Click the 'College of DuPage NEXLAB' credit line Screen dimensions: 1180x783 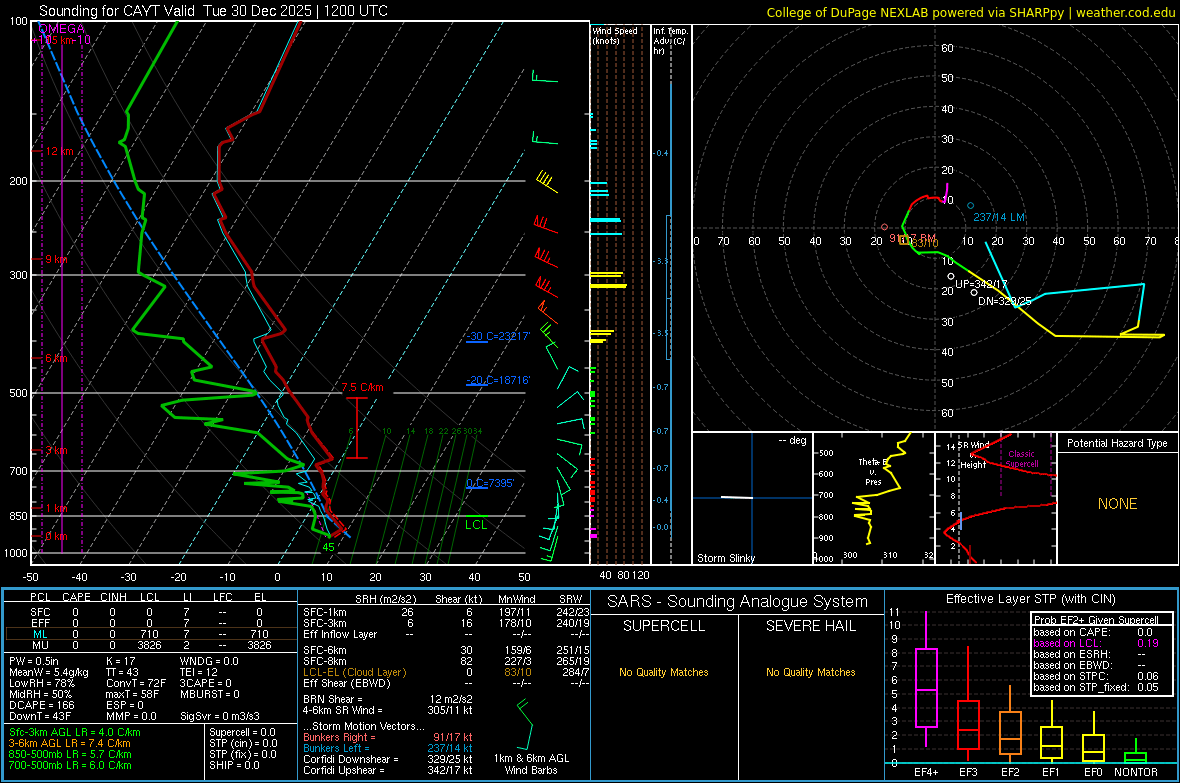click(x=971, y=12)
